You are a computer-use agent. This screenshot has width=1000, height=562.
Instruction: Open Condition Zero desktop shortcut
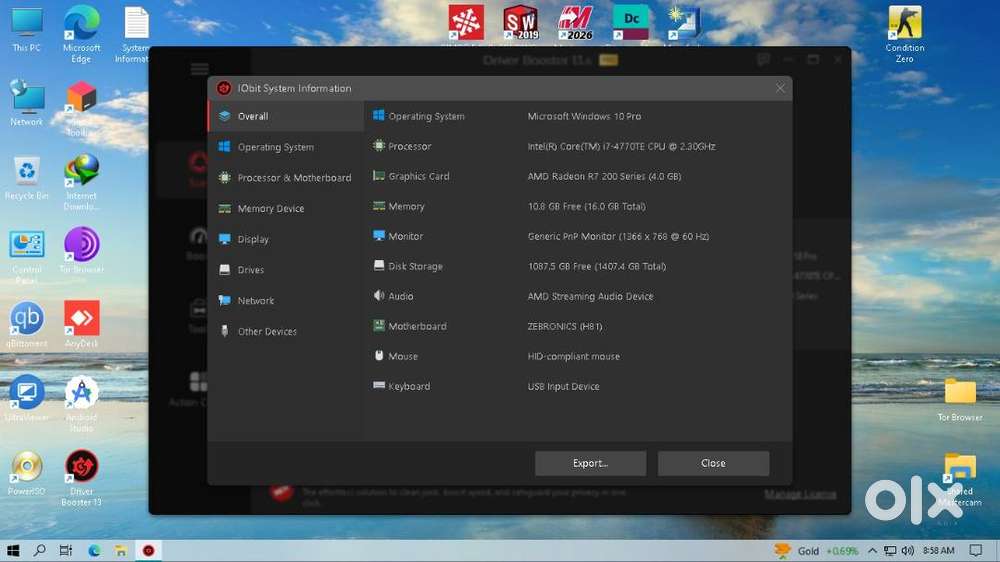coord(904,33)
